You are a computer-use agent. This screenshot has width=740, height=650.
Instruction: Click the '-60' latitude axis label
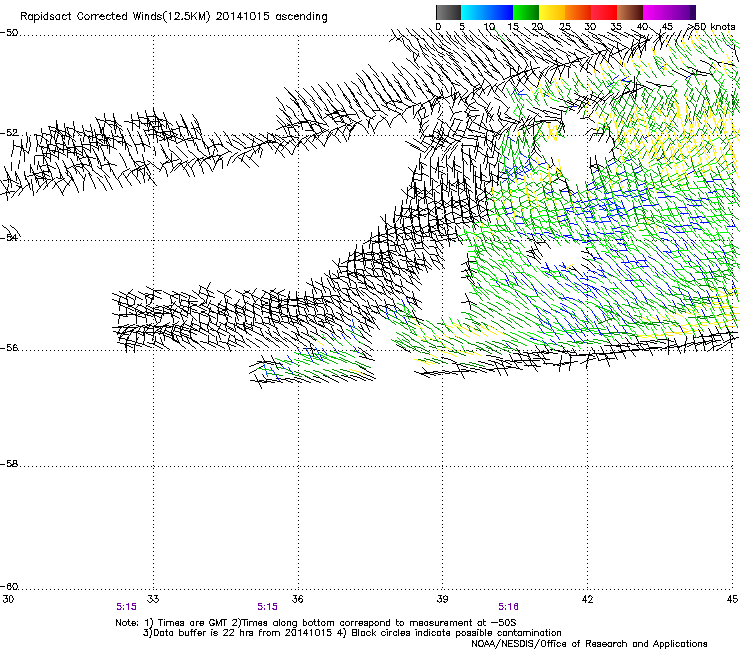pos(9,587)
